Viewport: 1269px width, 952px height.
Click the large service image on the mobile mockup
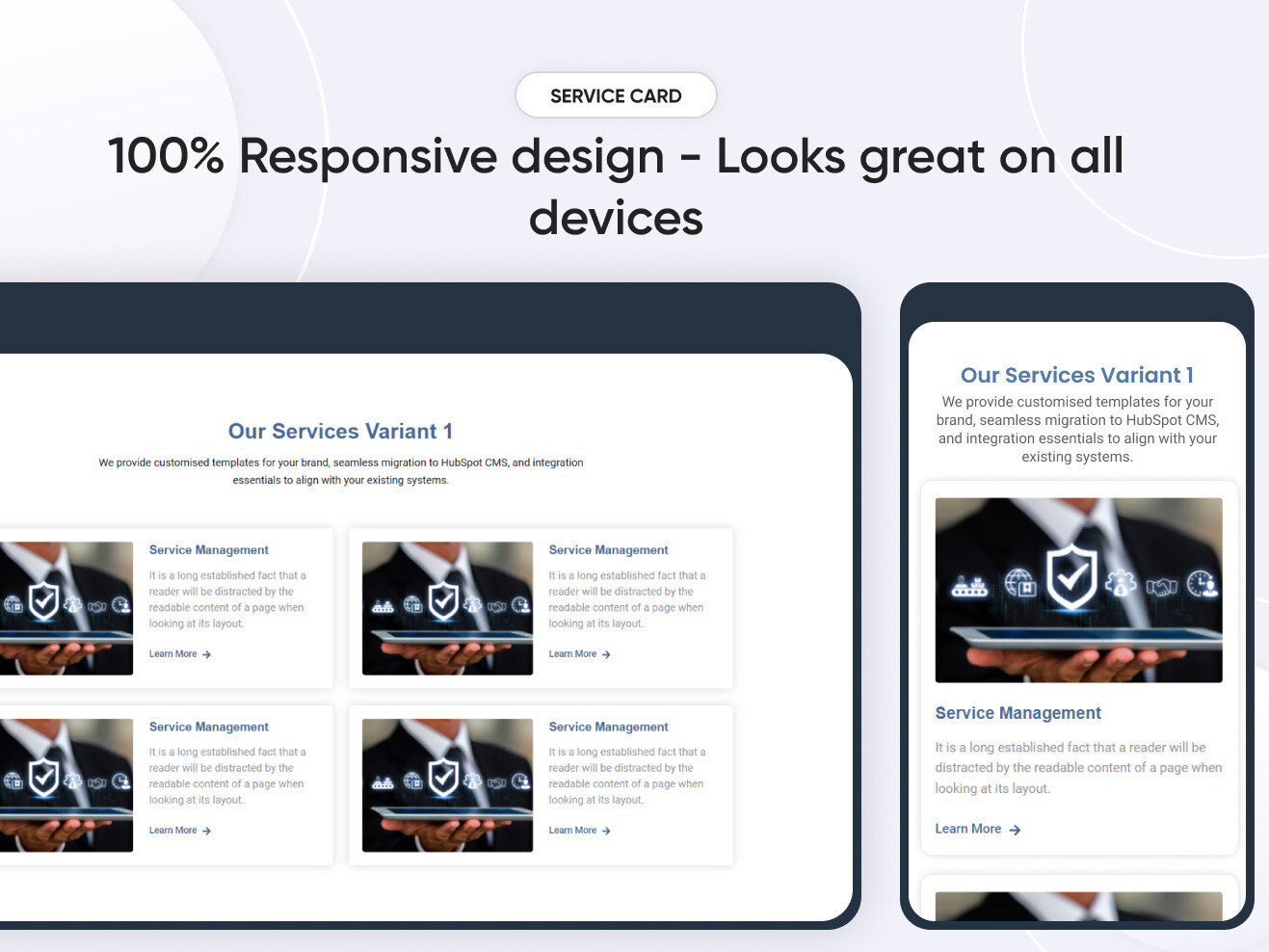tap(1077, 589)
